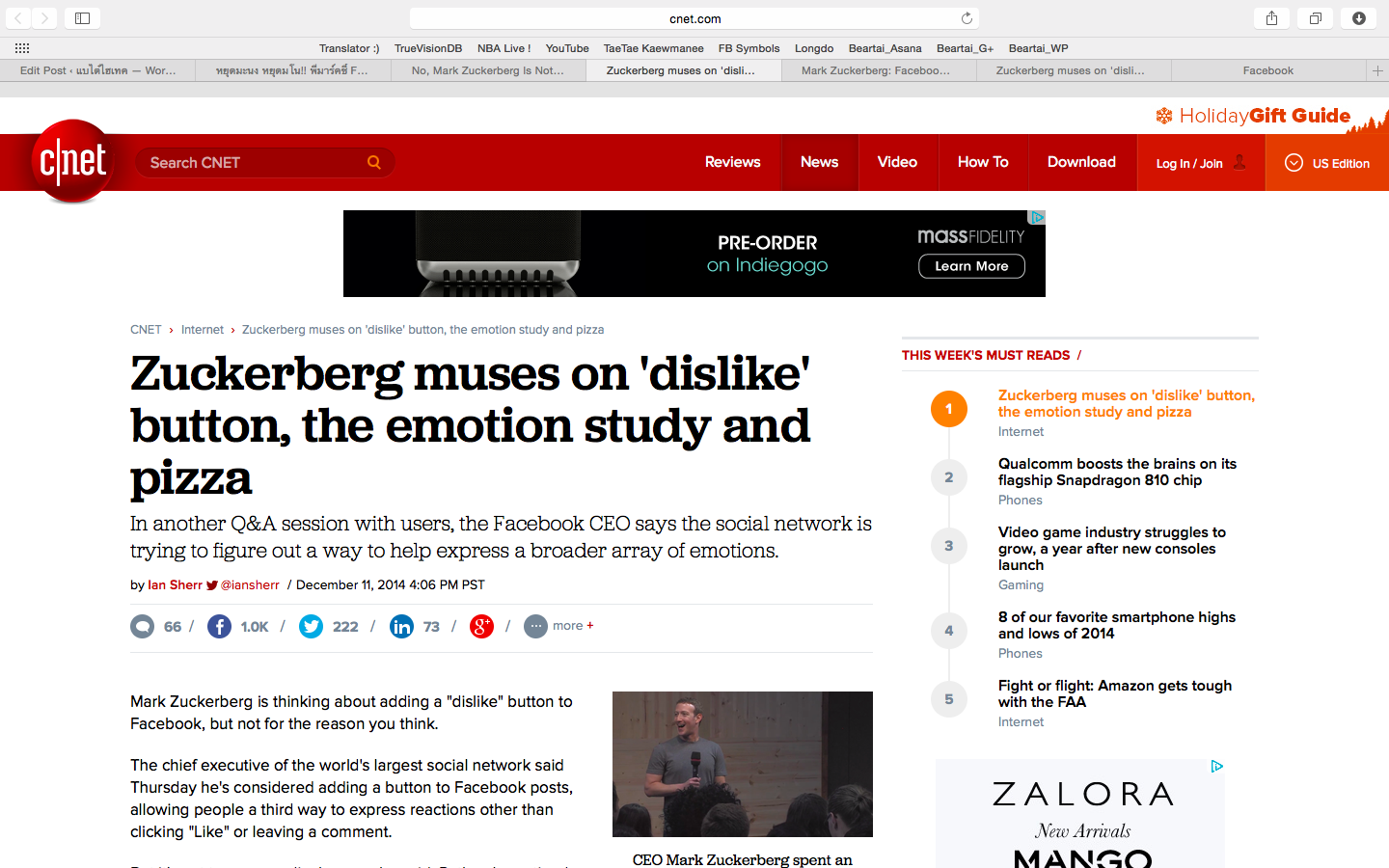Open TaeTae Kaewmanee bookmark
This screenshot has height=868, width=1389.
(654, 48)
